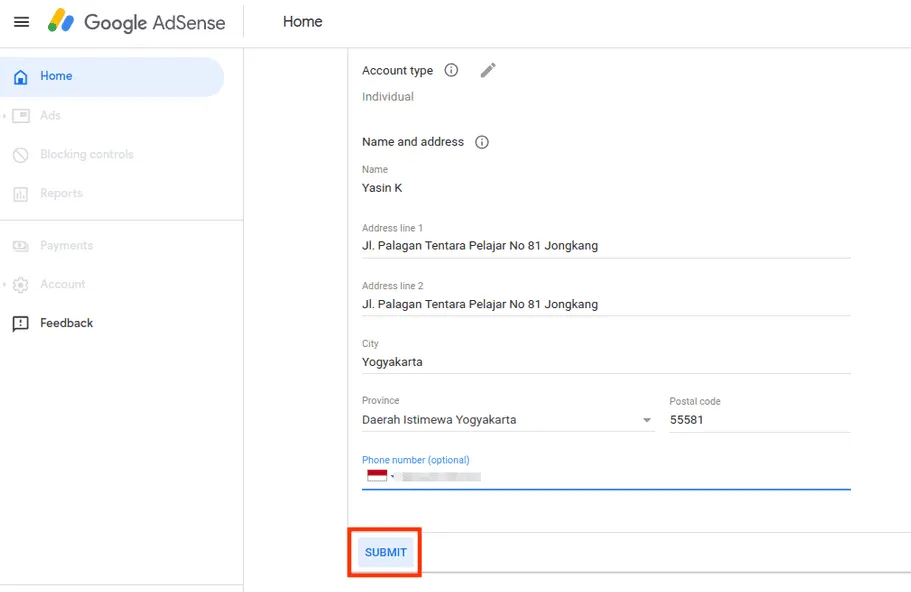Click the info icon next to Name and address
911x592 pixels.
coord(482,142)
